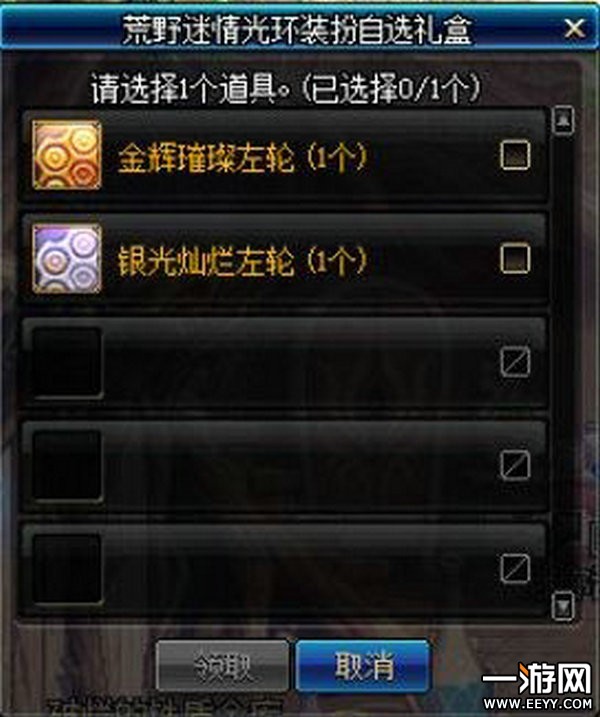Image resolution: width=600 pixels, height=717 pixels.
Task: Click the disabled checkbox in the fifth row
Action: click(x=515, y=569)
